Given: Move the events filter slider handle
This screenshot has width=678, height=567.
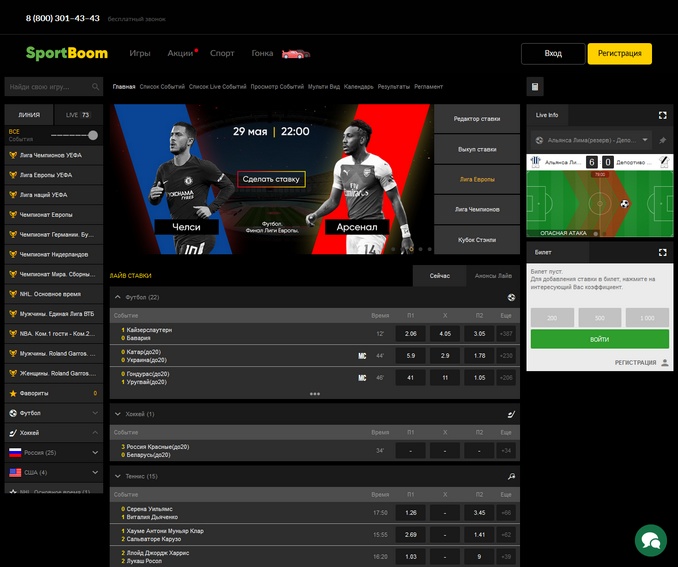Looking at the screenshot, I should tap(93, 135).
